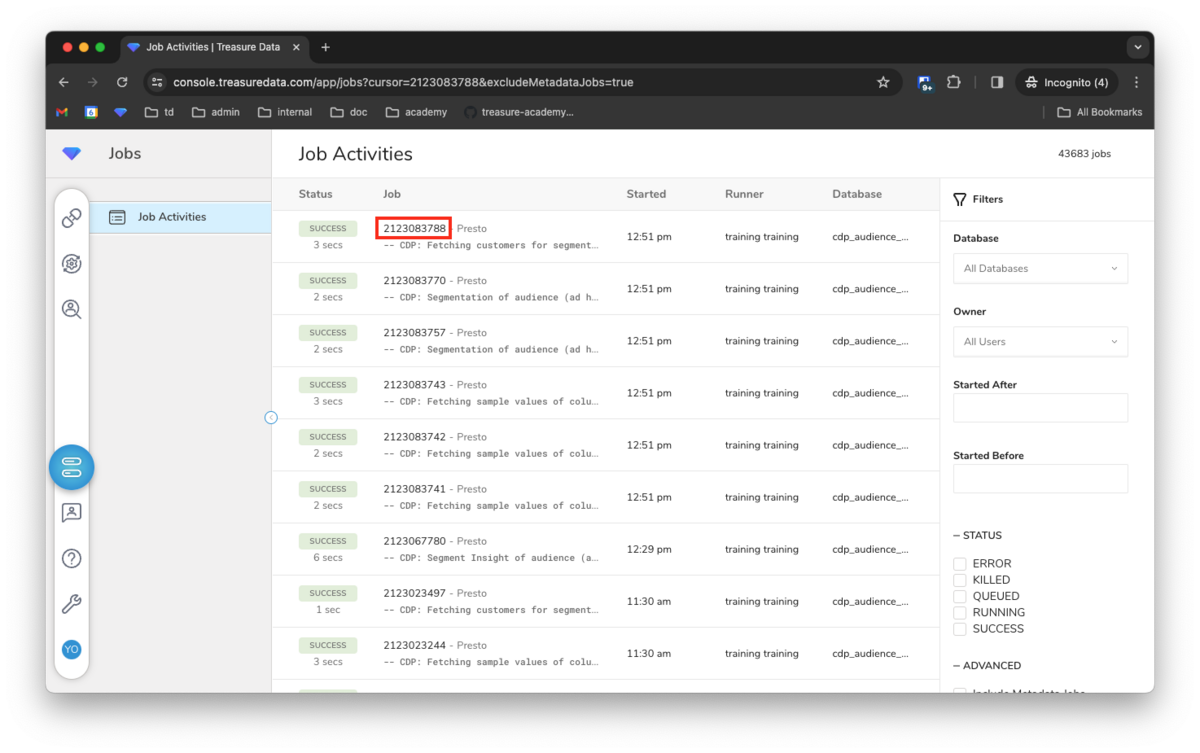The image size is (1200, 753).
Task: Open the All Bookmarks folder
Action: [1099, 112]
